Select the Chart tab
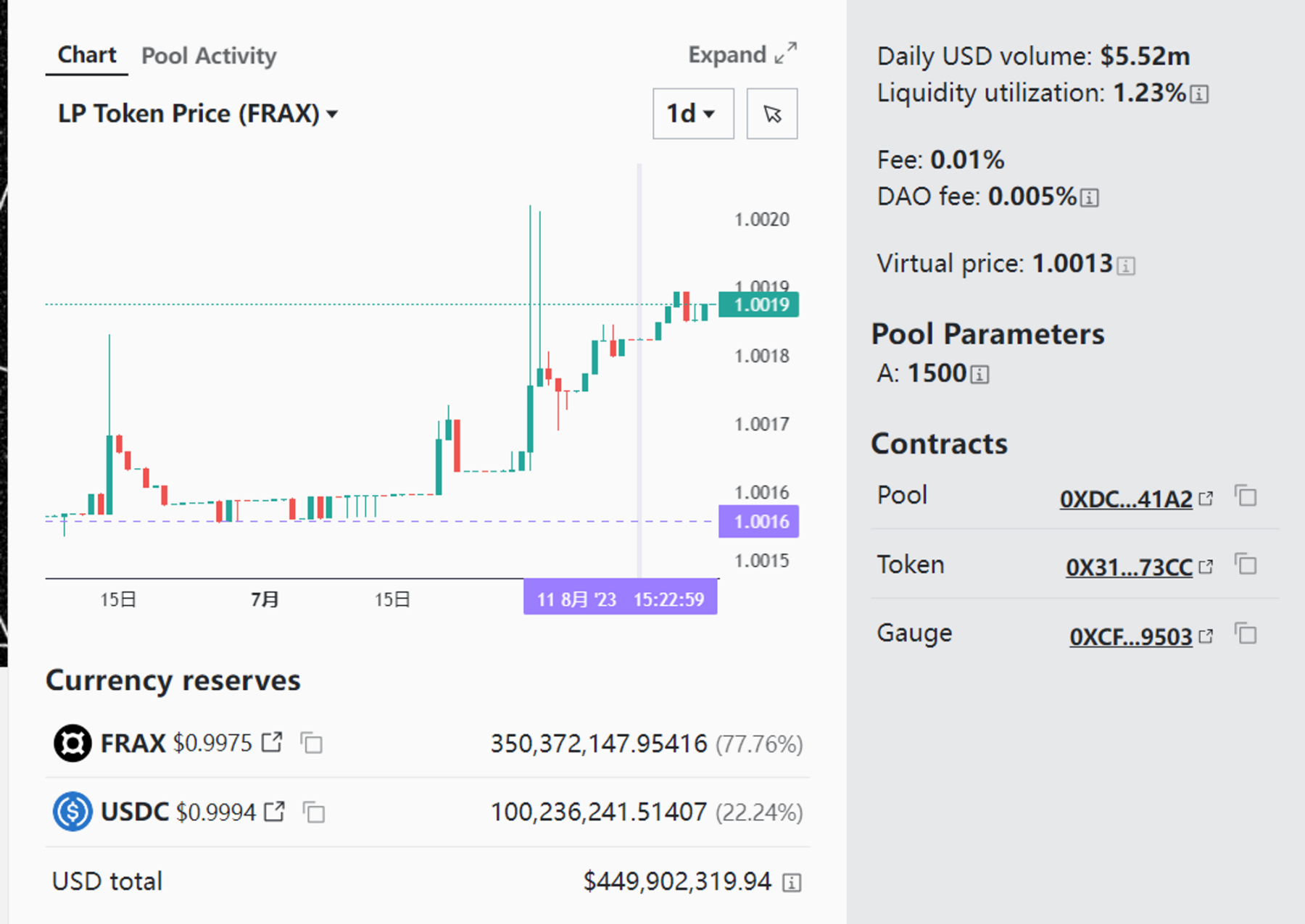Image resolution: width=1305 pixels, height=924 pixels. coord(86,55)
